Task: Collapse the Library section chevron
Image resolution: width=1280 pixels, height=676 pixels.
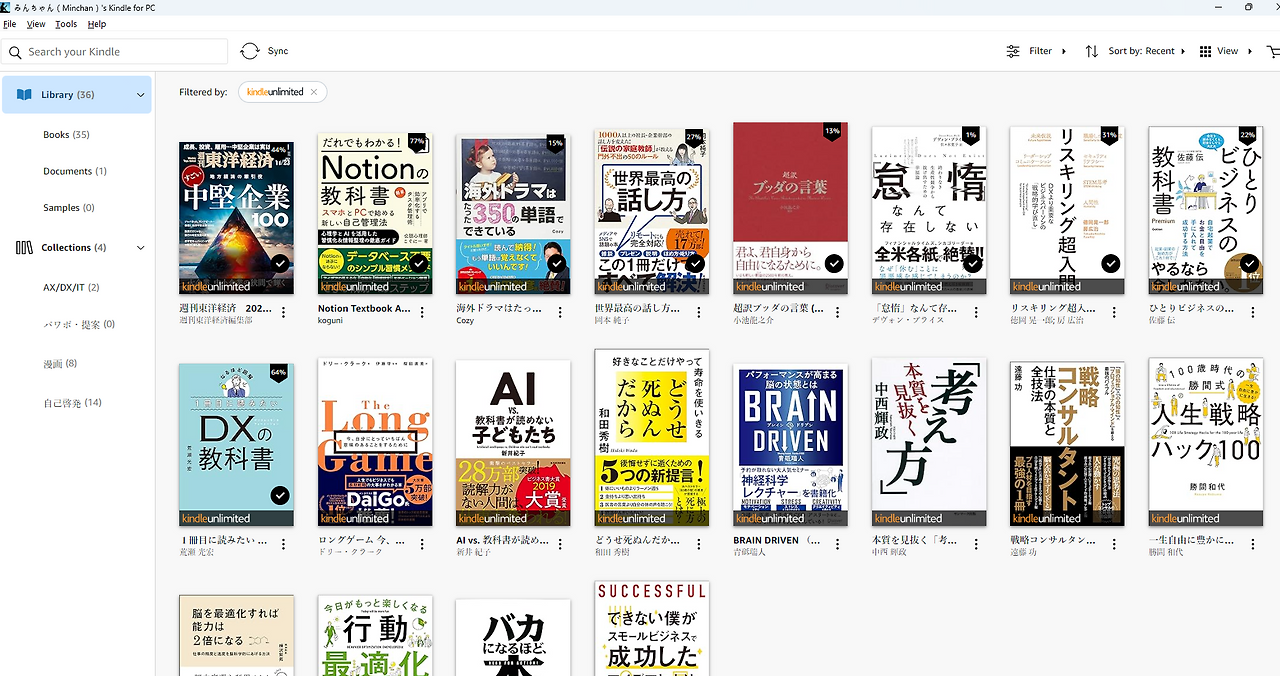Action: [140, 95]
